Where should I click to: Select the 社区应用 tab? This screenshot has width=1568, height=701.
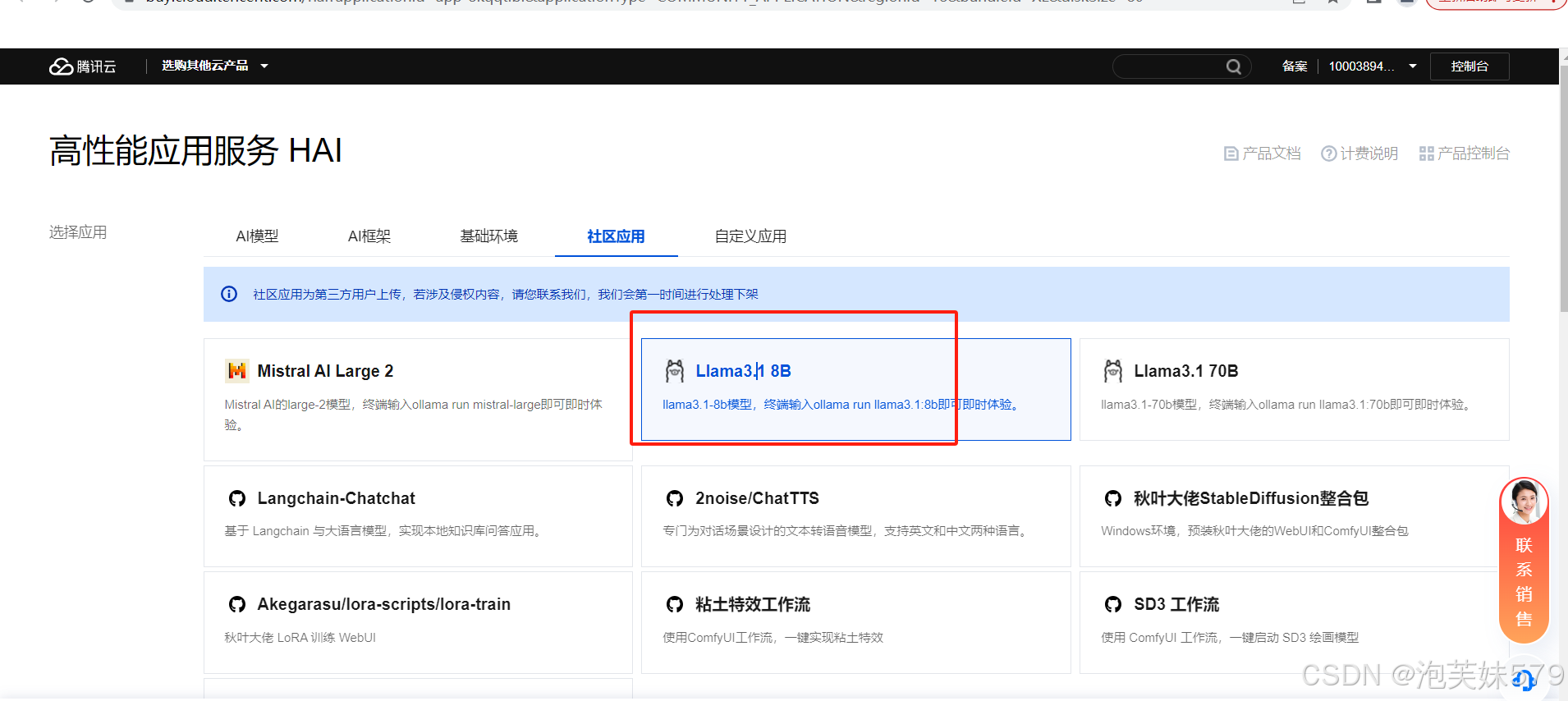616,236
